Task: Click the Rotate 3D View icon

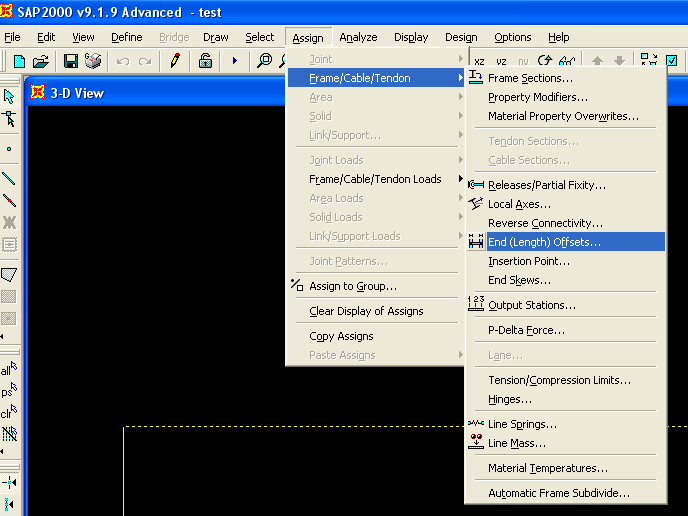Action: (x=545, y=61)
